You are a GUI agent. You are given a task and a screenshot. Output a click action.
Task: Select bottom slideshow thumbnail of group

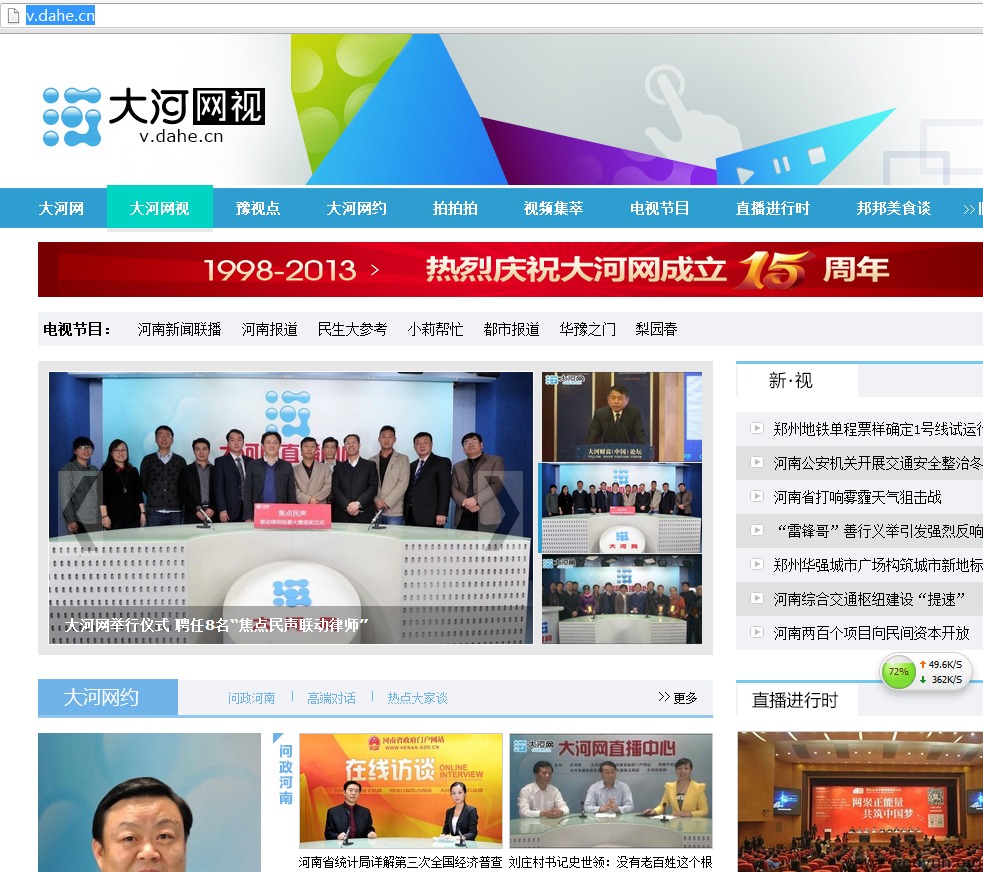click(x=622, y=599)
